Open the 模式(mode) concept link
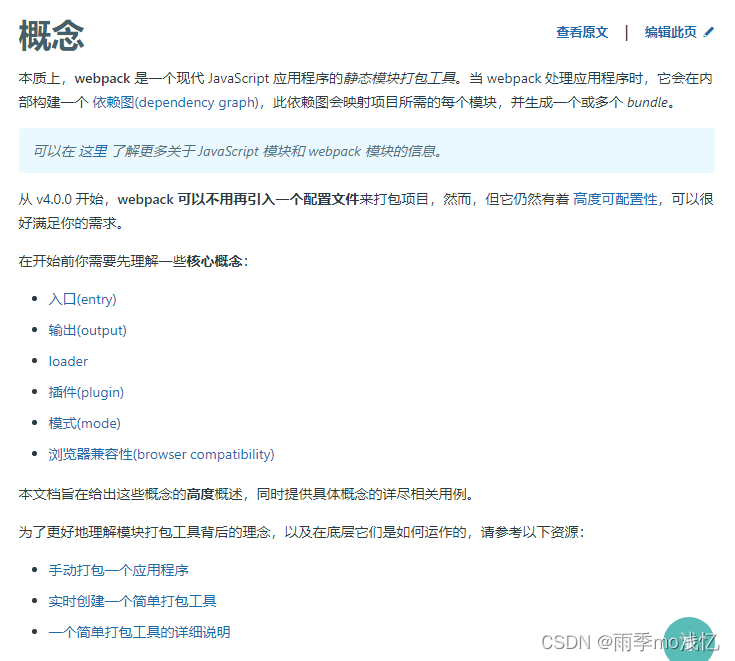 84,423
